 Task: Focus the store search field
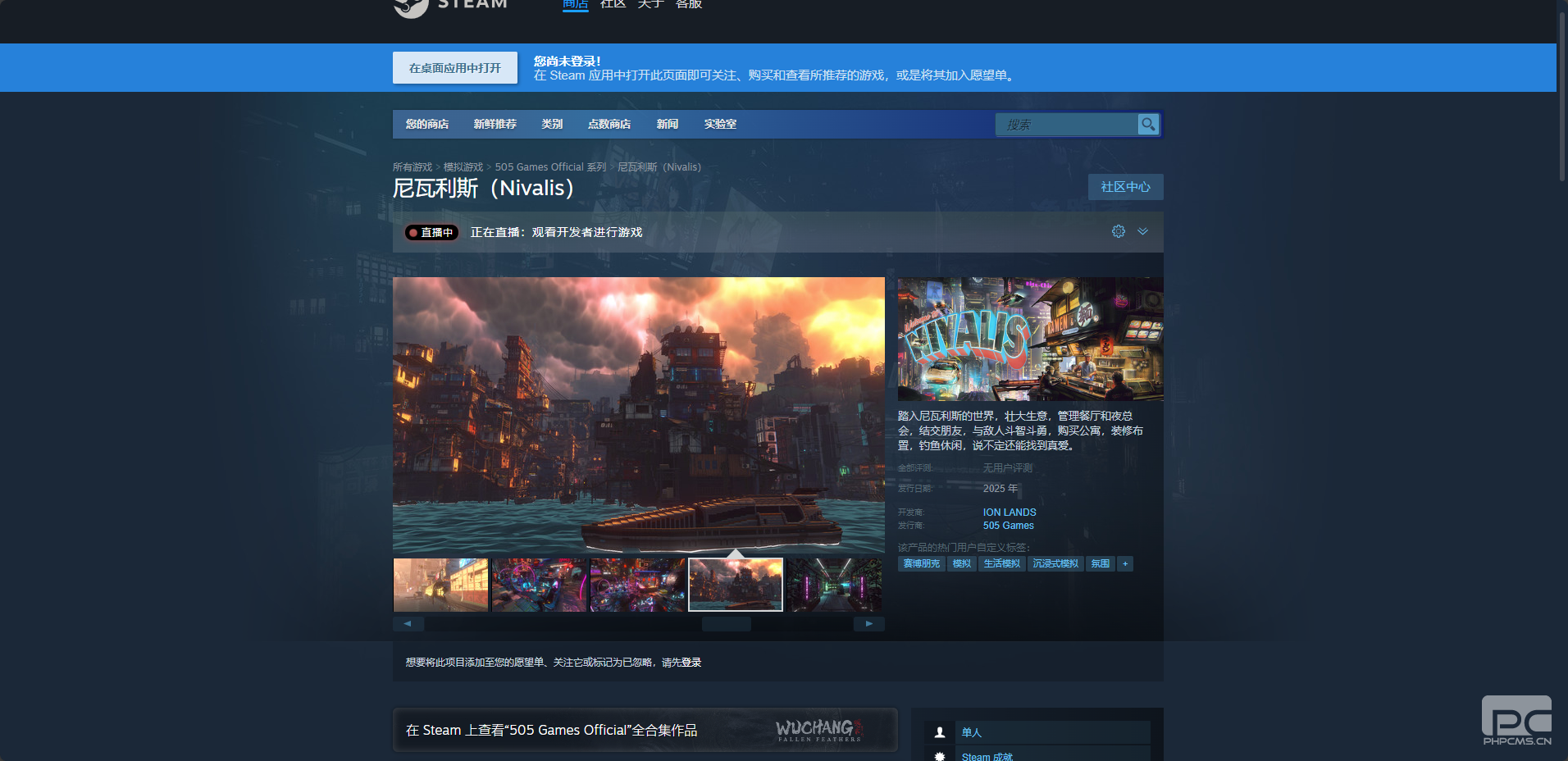tap(1066, 124)
